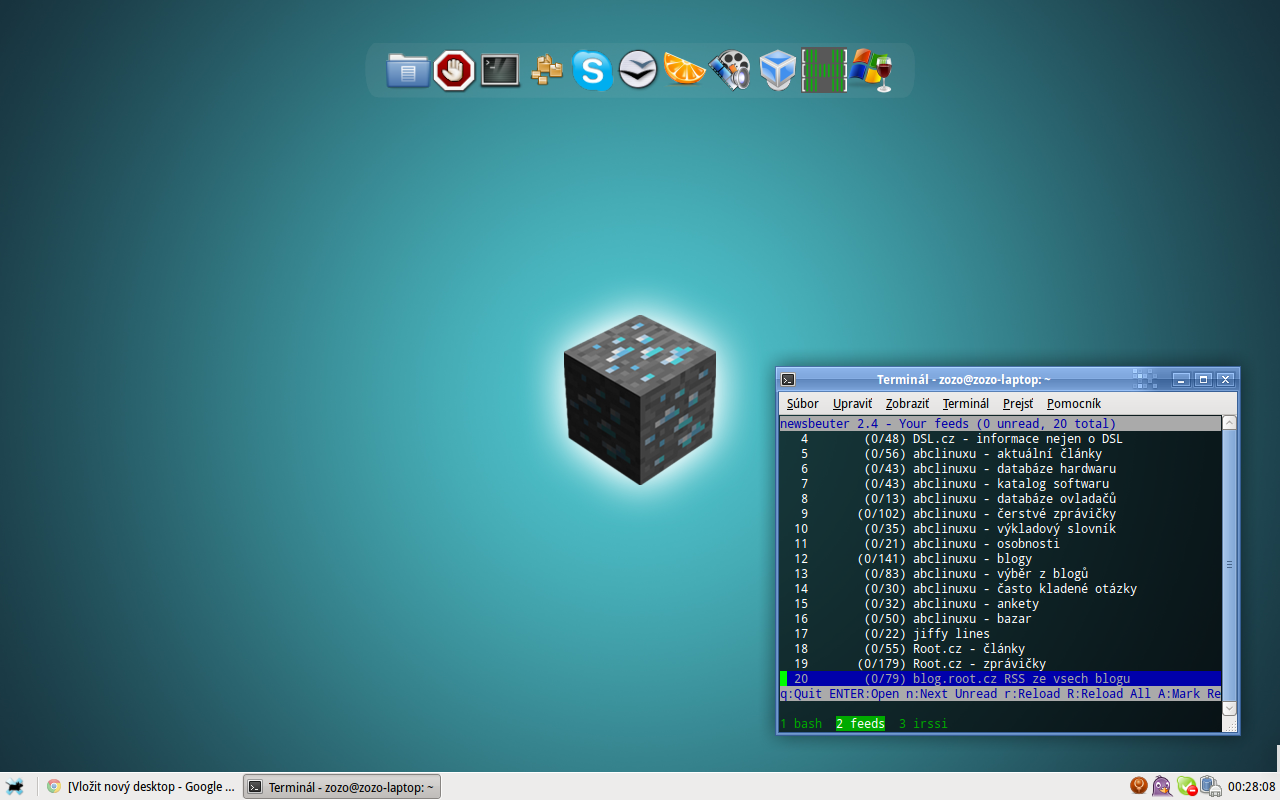Click the green check update tray icon
The height and width of the screenshot is (800, 1280).
click(1186, 787)
